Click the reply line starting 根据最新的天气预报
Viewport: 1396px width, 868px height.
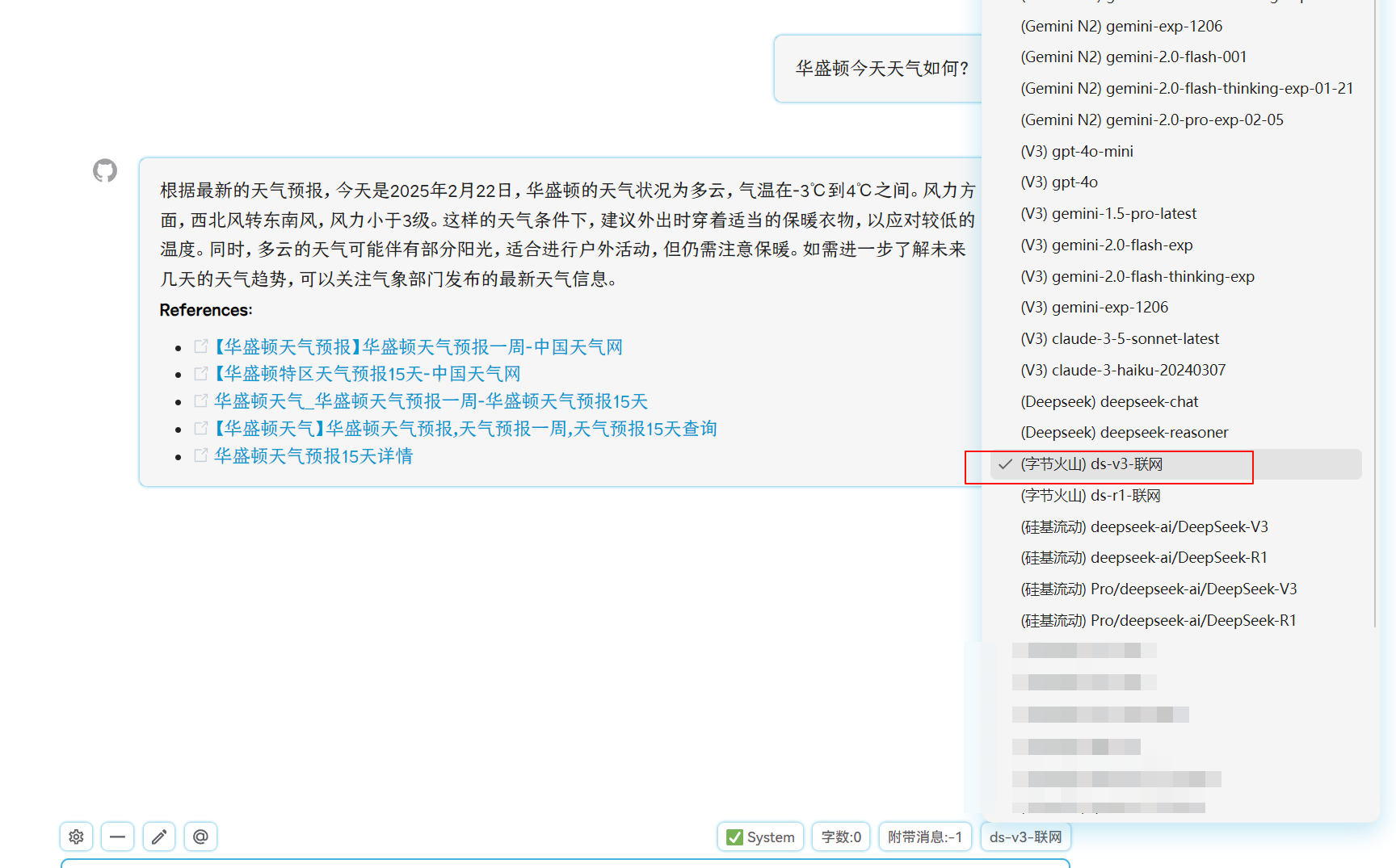click(x=568, y=191)
